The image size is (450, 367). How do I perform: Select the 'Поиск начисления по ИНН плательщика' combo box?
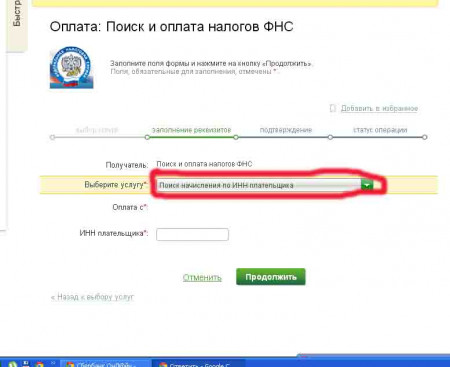point(265,185)
